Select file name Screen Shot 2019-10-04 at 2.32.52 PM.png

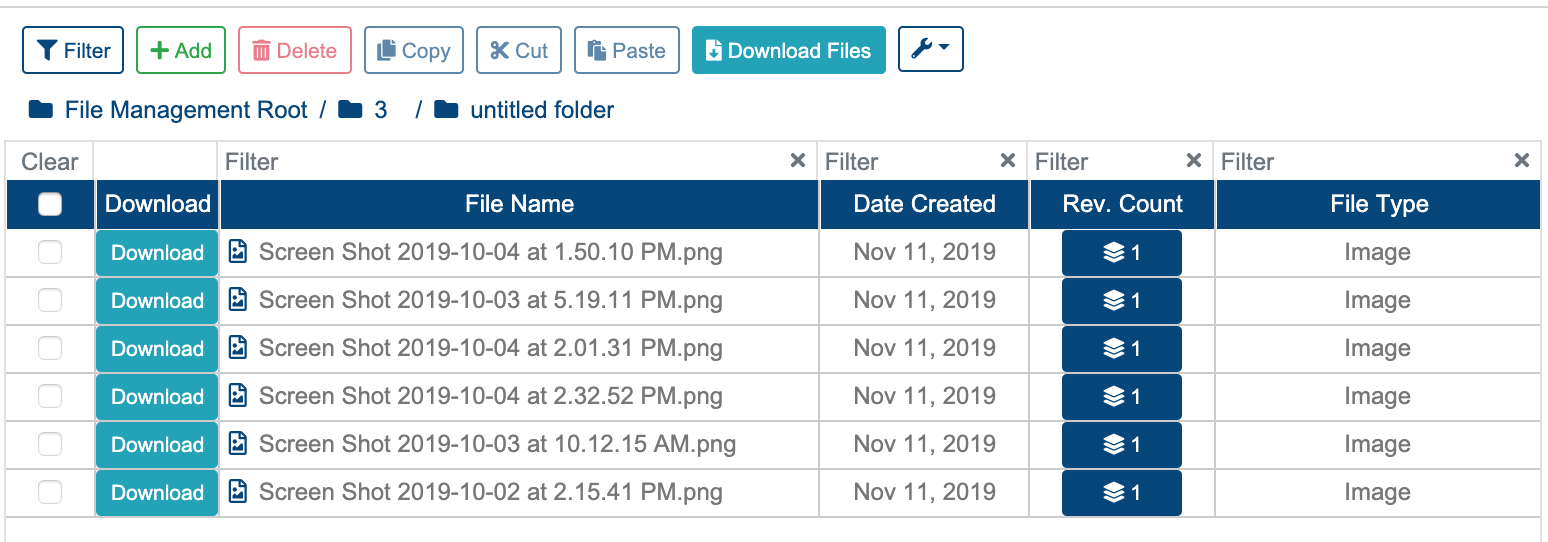click(x=491, y=396)
